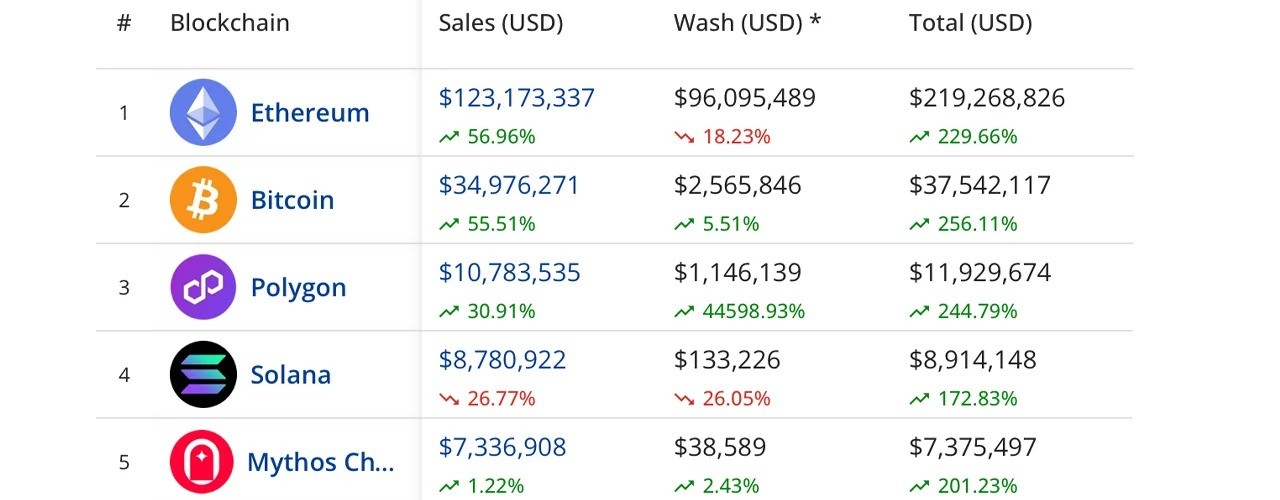This screenshot has height=500, width=1280.
Task: Sort by the Sales (USD) column header
Action: [500, 23]
